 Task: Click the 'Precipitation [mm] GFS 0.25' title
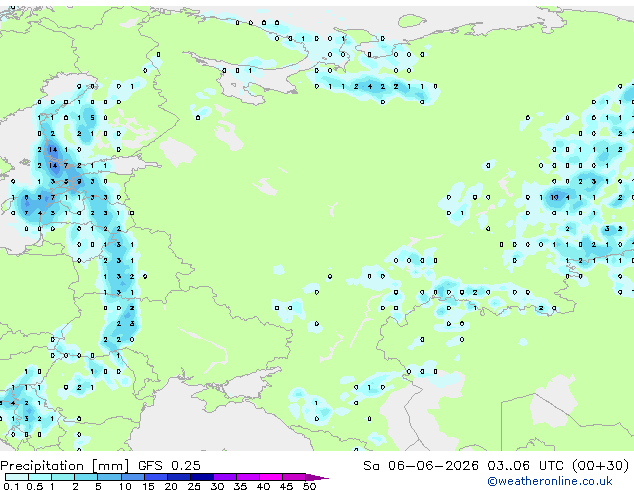[100, 466]
